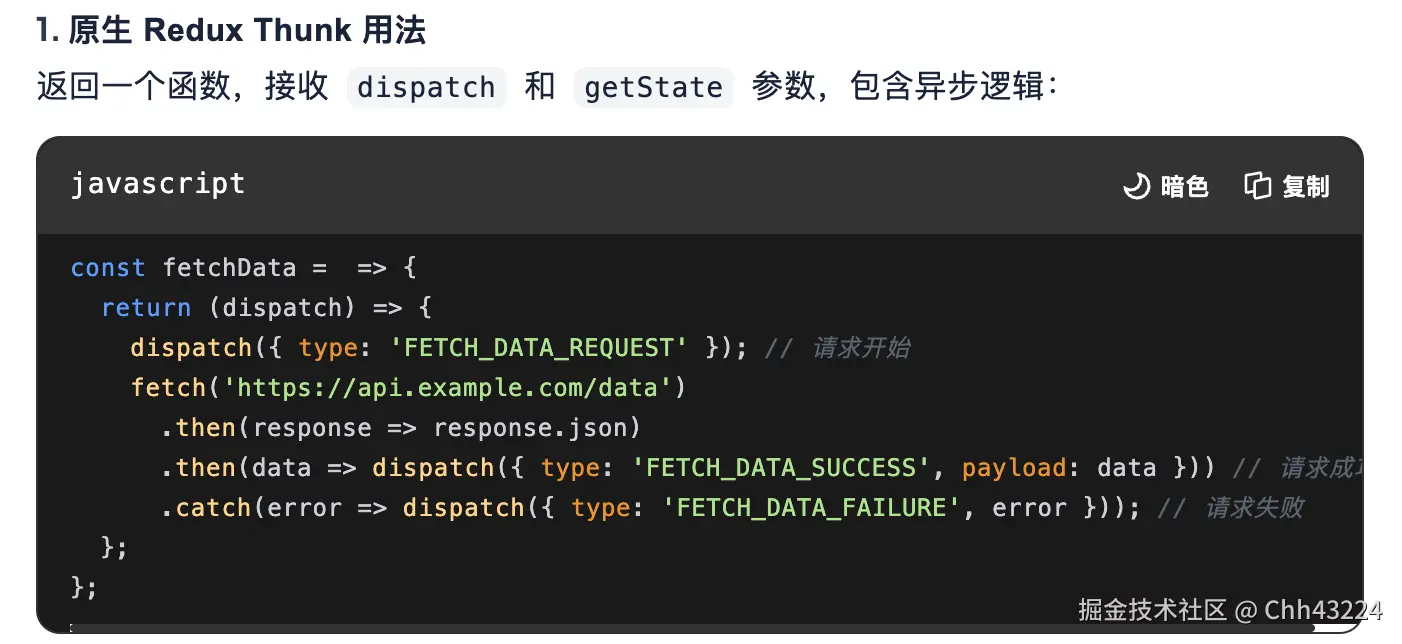Click the inline code word dispatch

pos(426,87)
